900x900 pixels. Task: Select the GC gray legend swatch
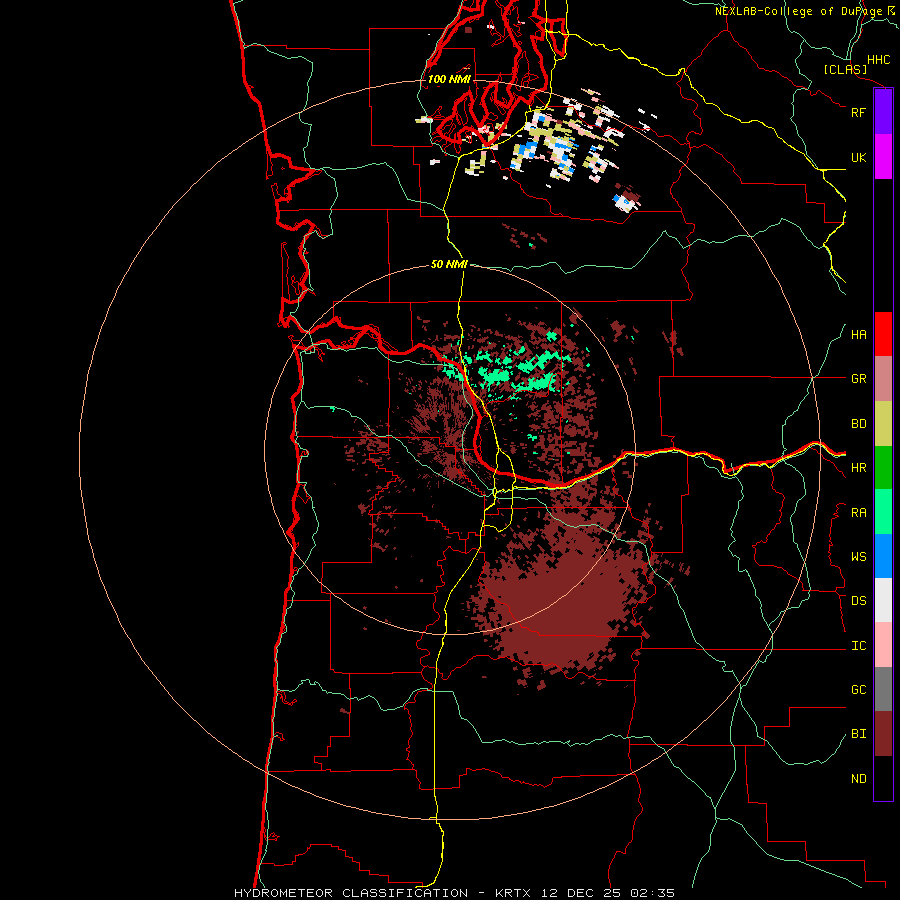[x=883, y=689]
